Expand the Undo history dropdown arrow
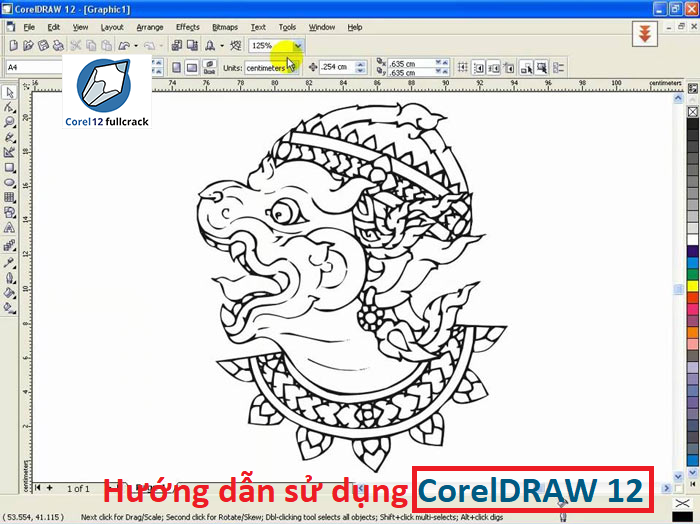Viewport: 700px width, 524px height. 136,46
